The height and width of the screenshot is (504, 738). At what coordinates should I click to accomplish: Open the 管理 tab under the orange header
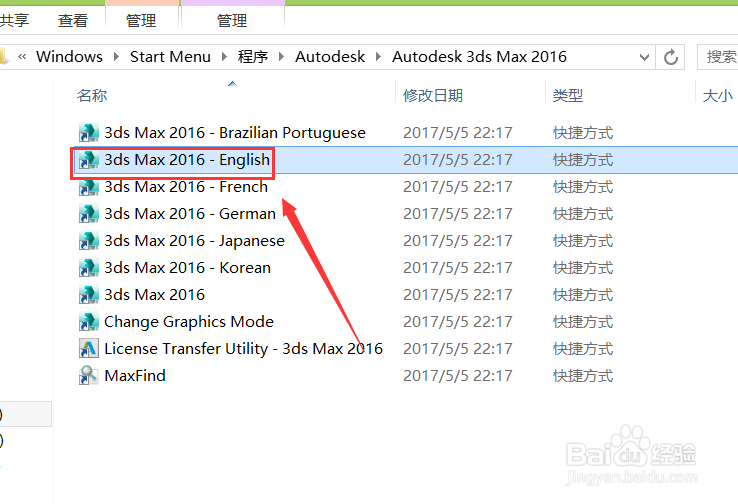point(141,20)
